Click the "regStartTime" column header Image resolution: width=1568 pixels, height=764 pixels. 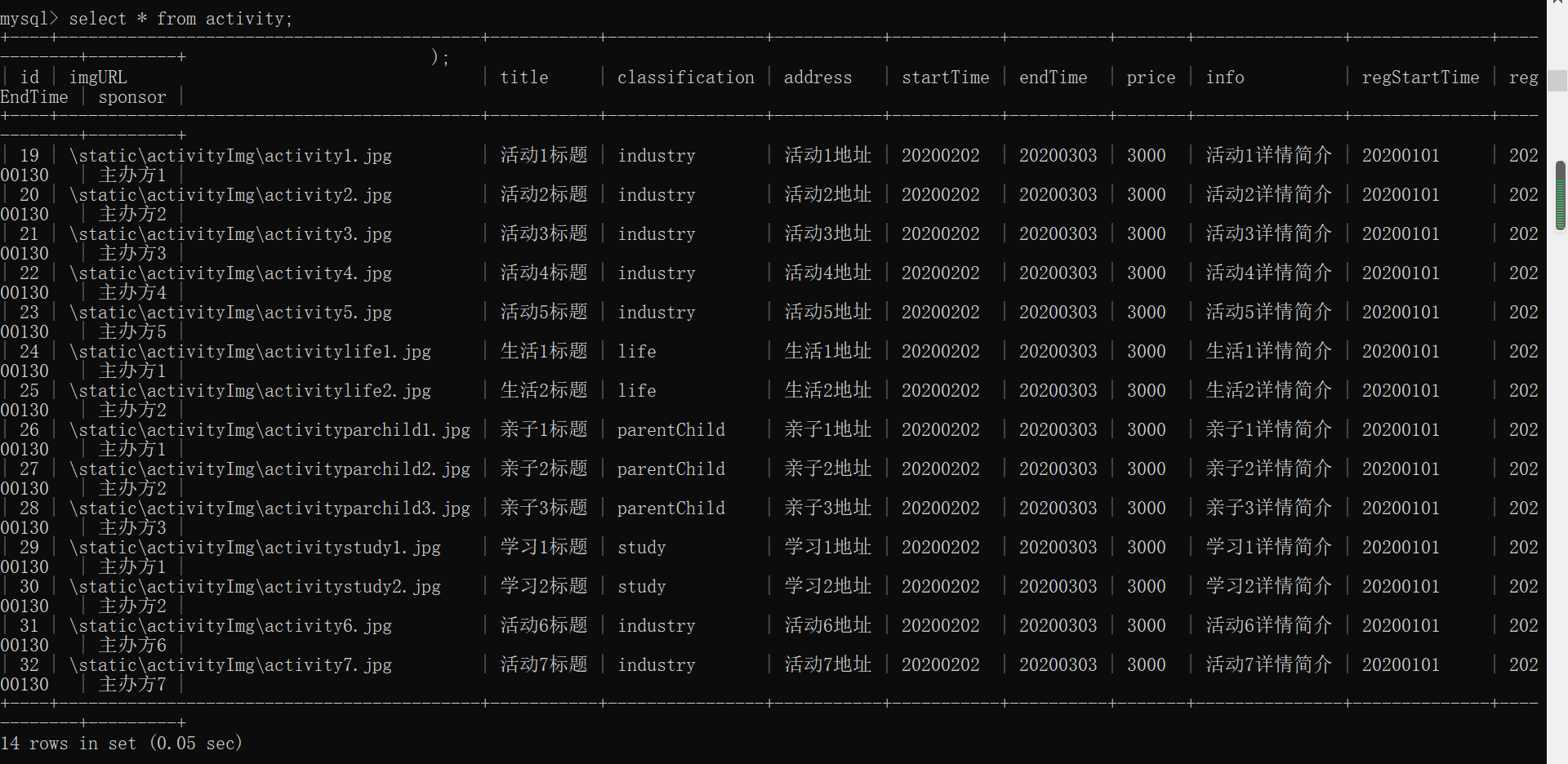tap(1420, 77)
